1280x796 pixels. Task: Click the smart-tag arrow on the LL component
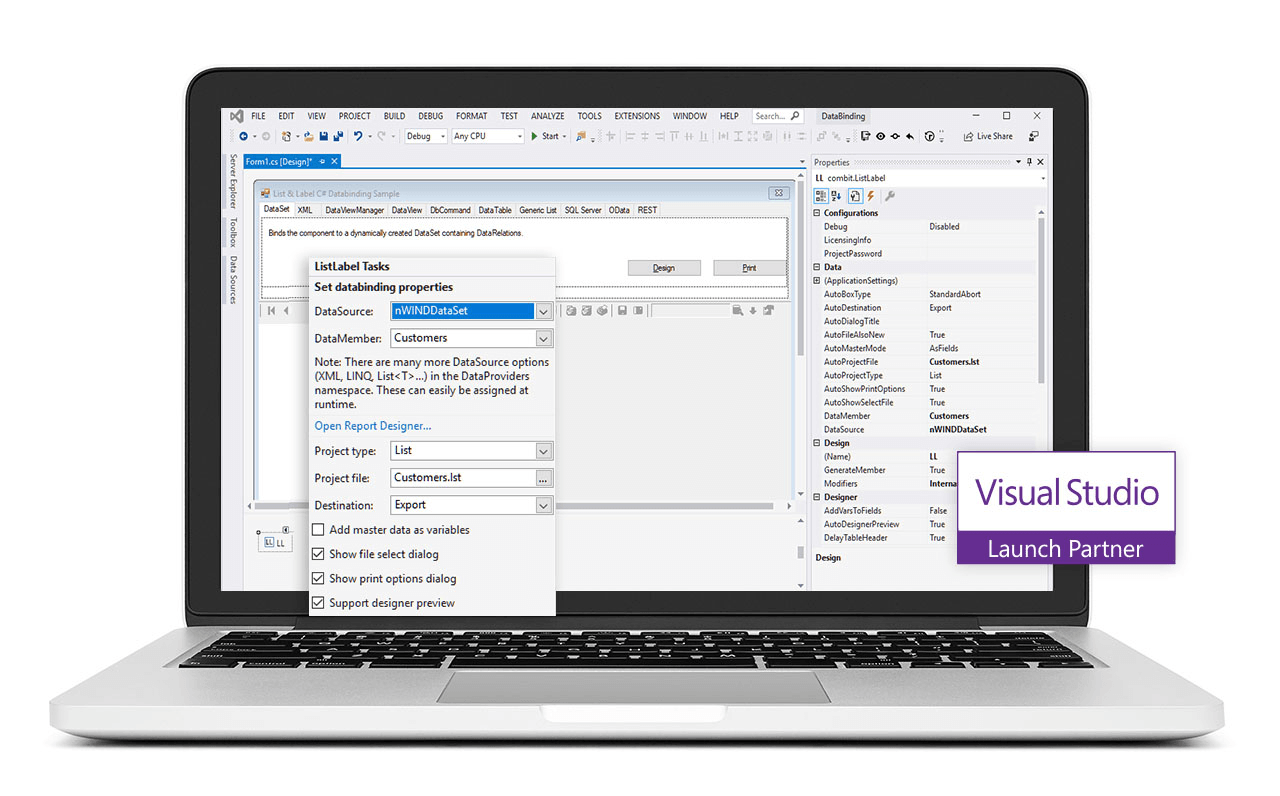pos(286,530)
